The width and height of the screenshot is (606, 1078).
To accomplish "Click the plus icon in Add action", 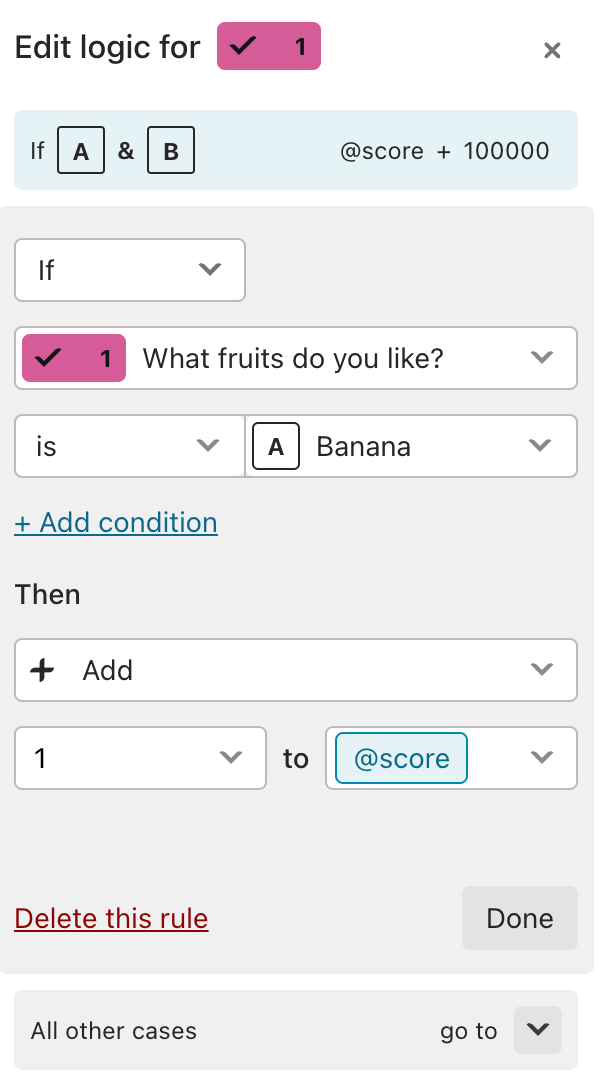I will [43, 670].
